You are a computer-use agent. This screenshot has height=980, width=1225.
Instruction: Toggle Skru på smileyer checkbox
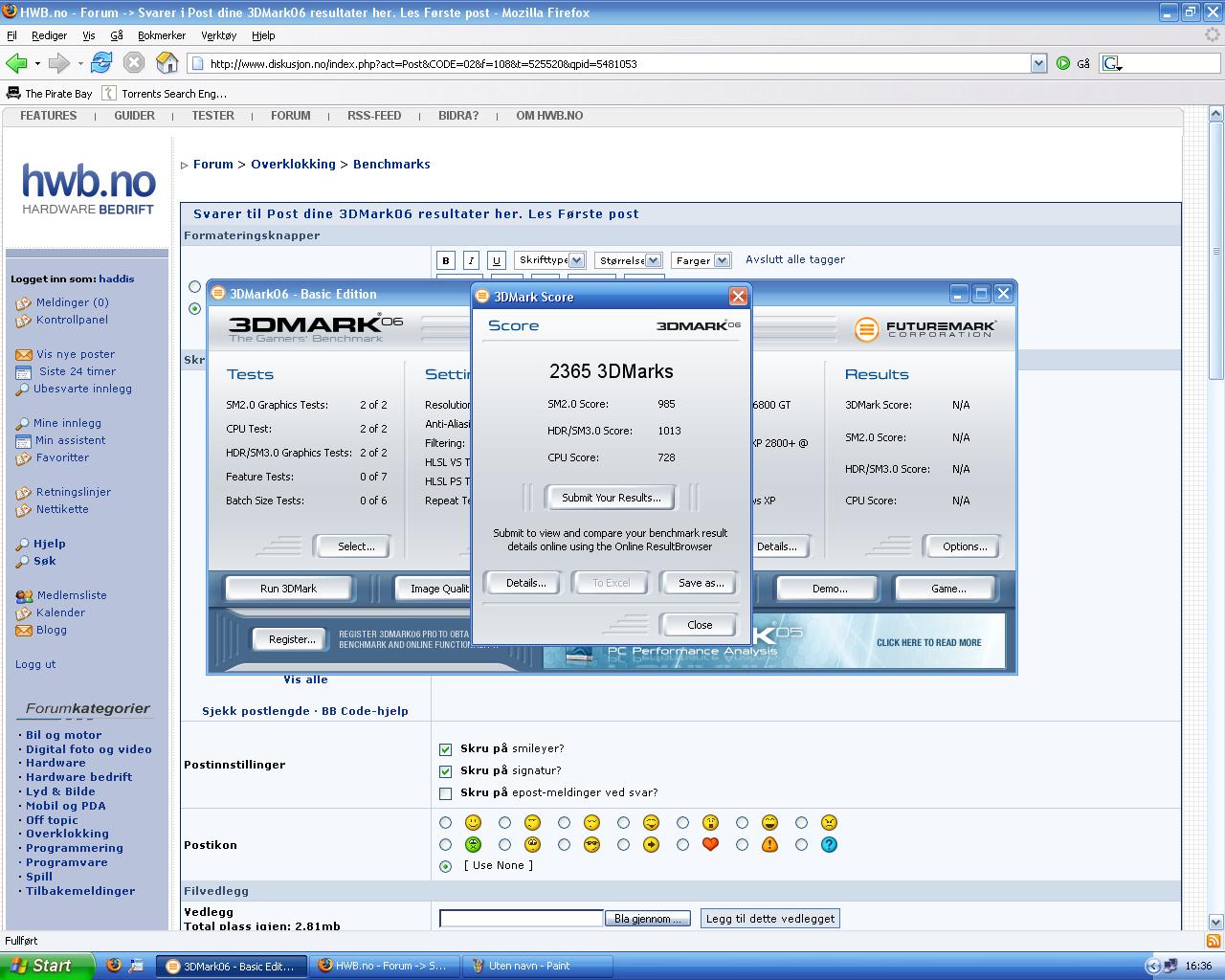[x=445, y=749]
